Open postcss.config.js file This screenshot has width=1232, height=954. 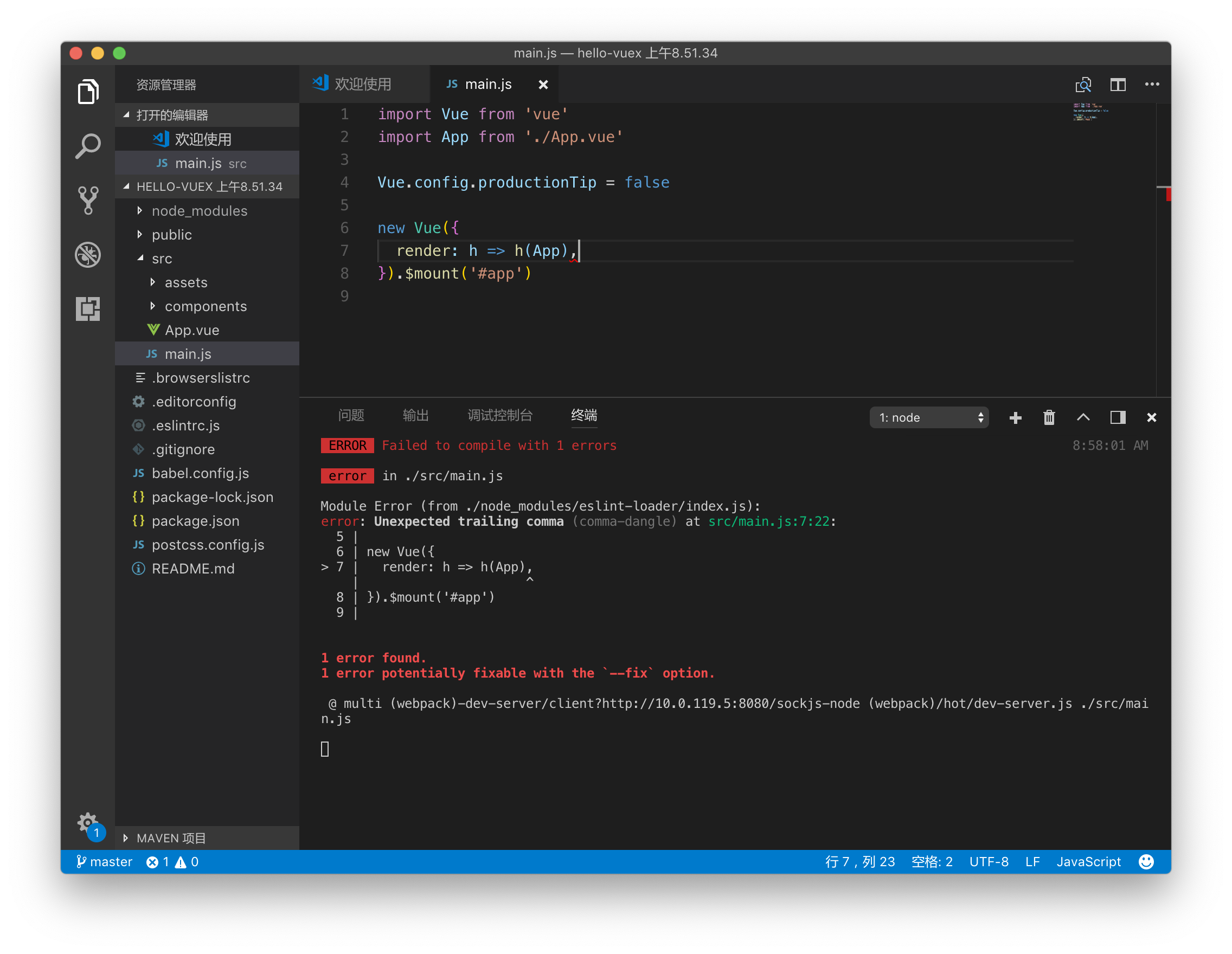[x=208, y=545]
